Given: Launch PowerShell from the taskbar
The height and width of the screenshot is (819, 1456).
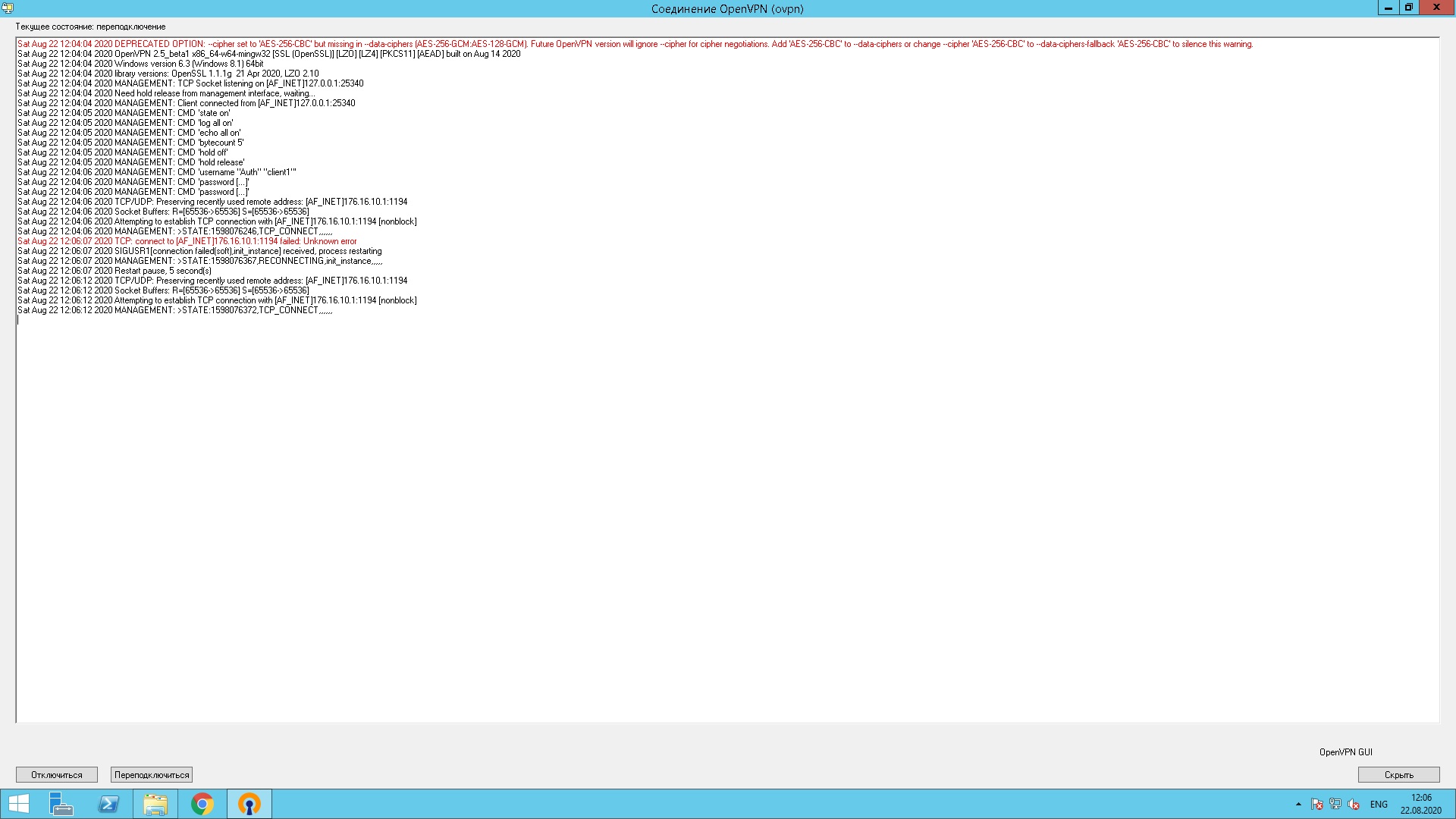Looking at the screenshot, I should tap(108, 804).
